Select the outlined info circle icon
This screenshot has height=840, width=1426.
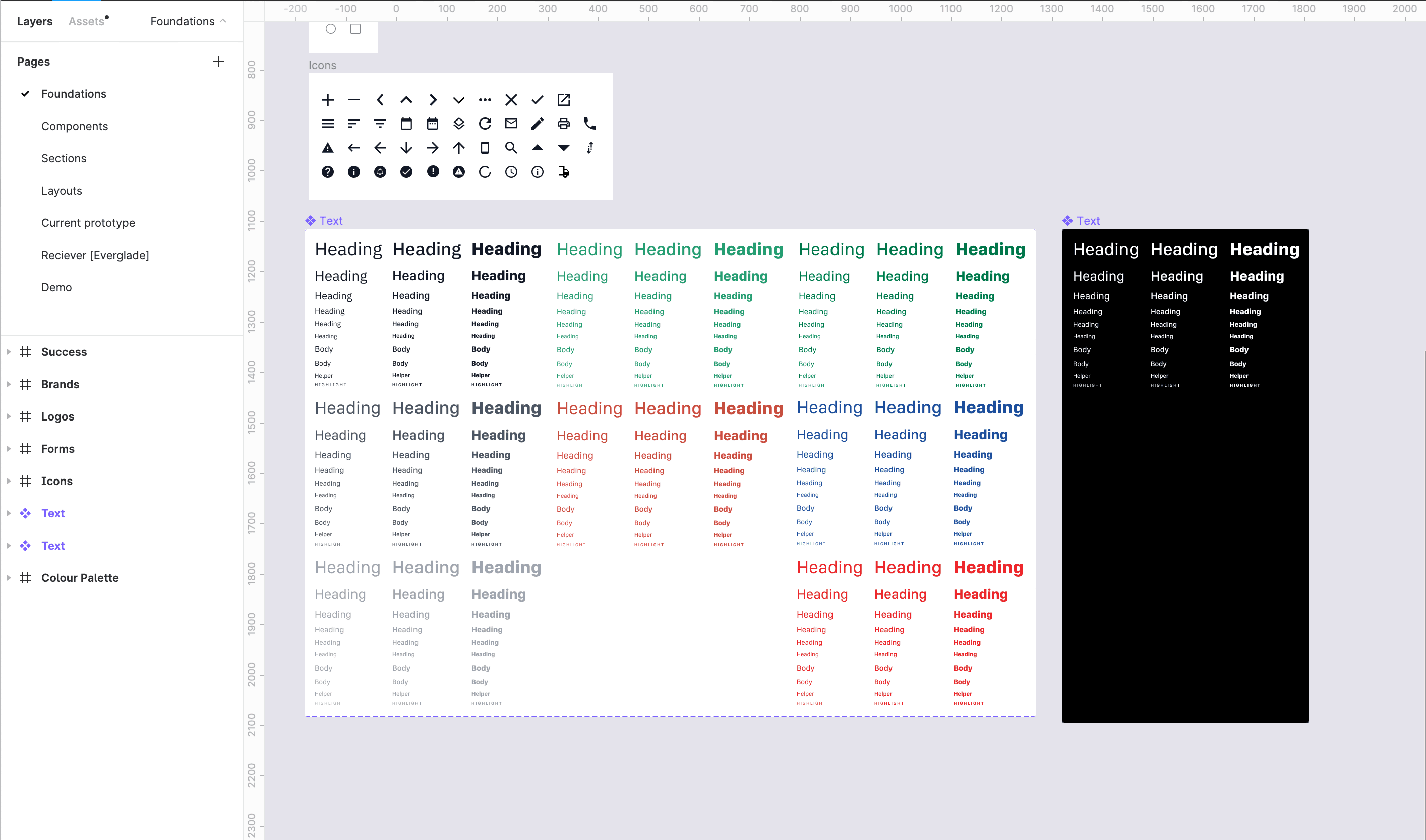[537, 172]
